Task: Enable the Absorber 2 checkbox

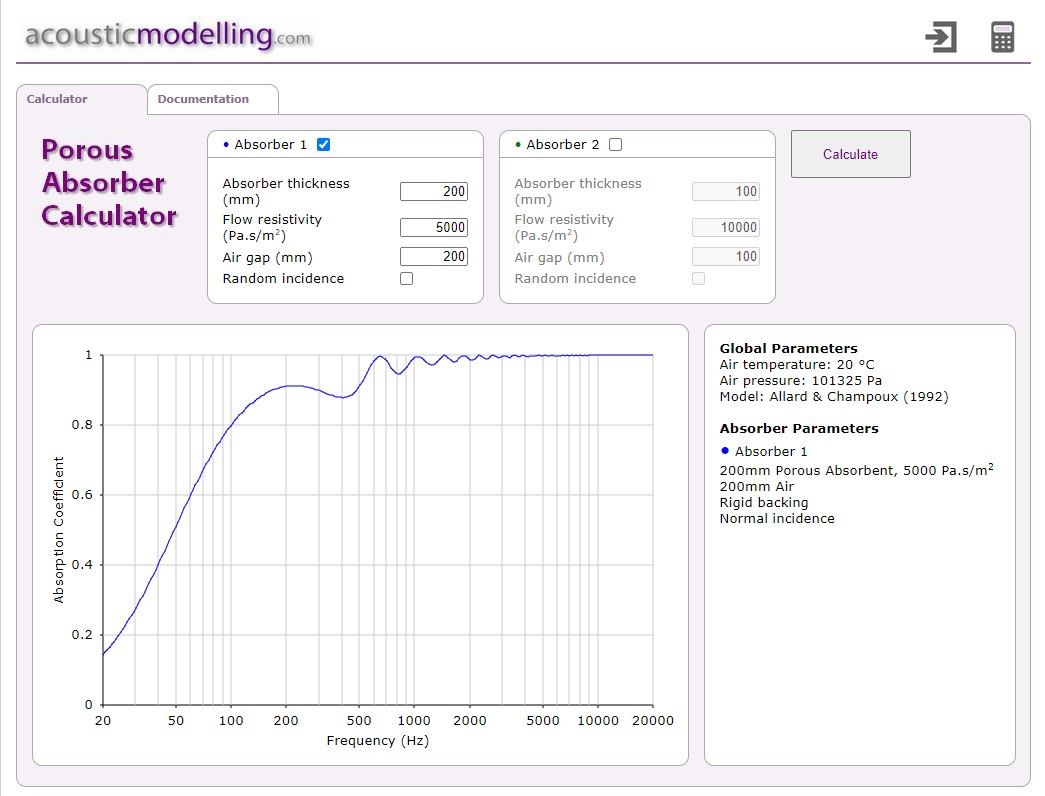Action: (615, 144)
